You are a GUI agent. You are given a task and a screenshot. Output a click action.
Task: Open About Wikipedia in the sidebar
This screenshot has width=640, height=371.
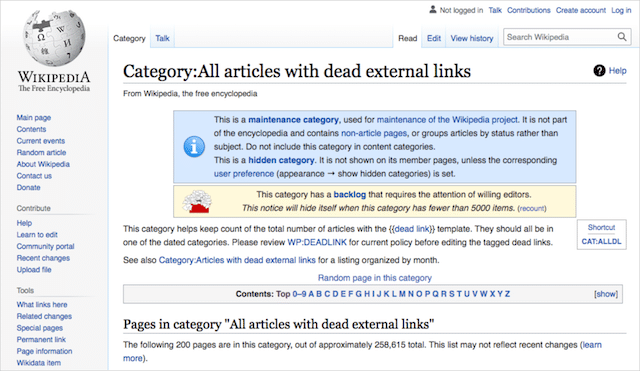pos(43,164)
